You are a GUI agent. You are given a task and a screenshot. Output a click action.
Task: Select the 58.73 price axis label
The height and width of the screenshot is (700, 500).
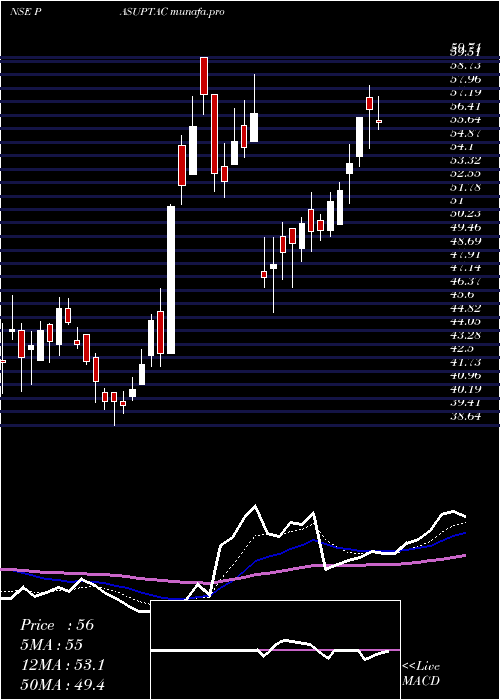[x=465, y=66]
